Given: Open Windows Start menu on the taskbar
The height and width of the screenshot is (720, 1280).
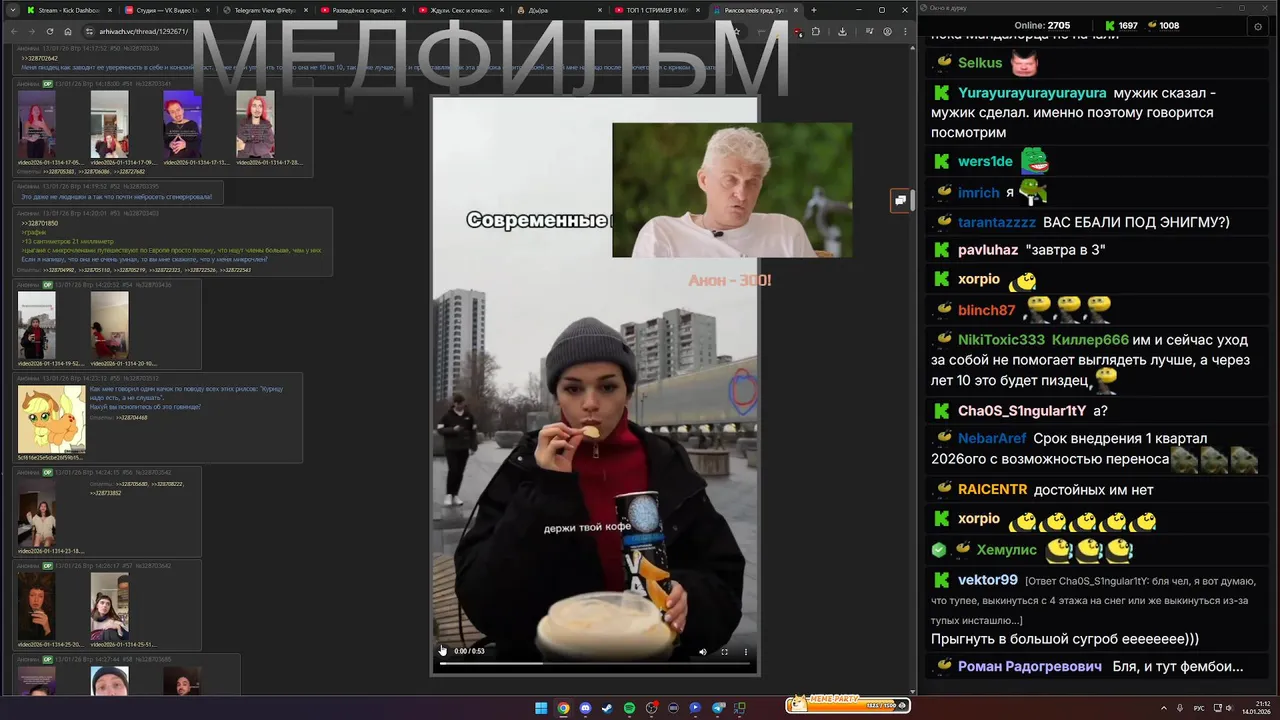Looking at the screenshot, I should pyautogui.click(x=541, y=708).
